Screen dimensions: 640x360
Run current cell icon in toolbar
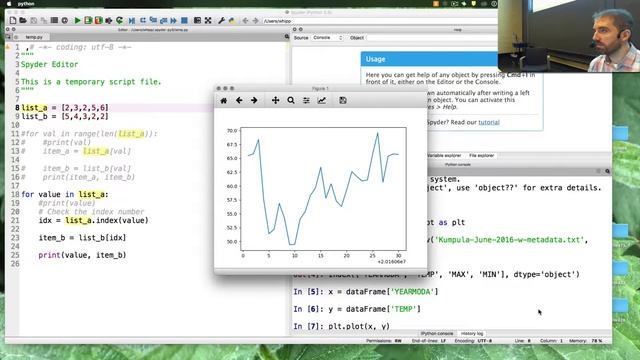[88, 20]
